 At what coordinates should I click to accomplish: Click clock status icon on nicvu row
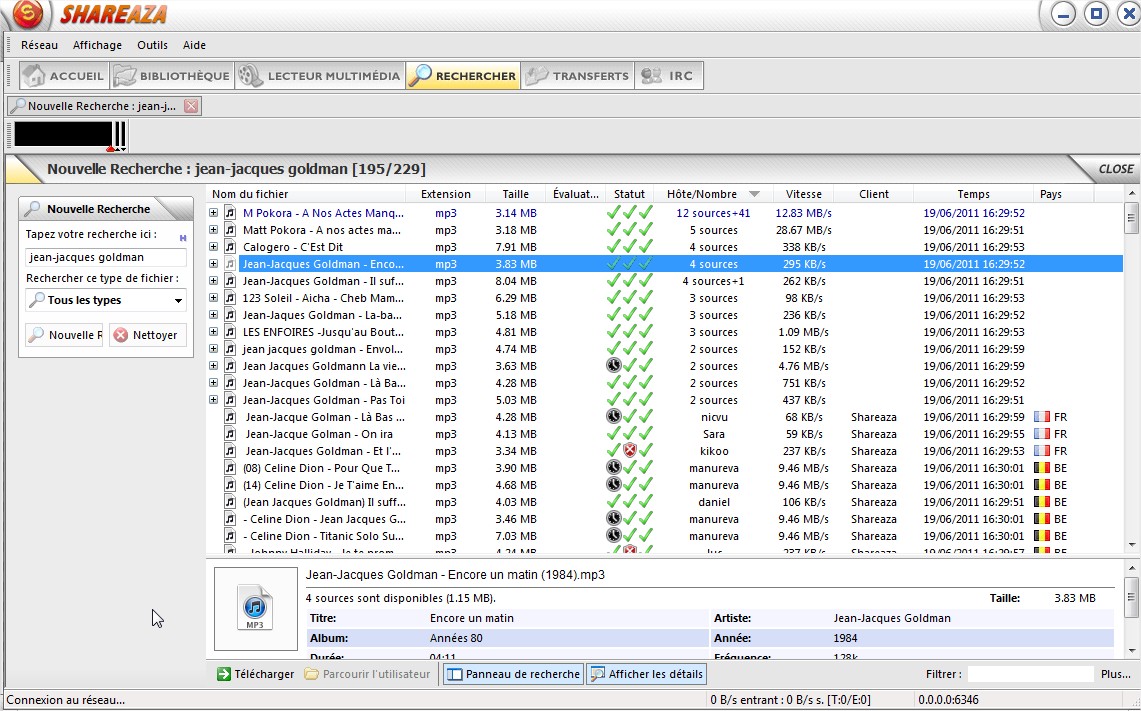(613, 416)
